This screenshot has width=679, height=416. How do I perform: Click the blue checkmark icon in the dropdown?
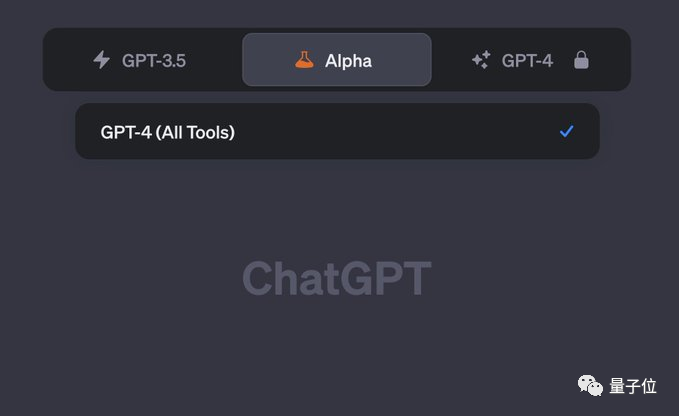point(567,131)
